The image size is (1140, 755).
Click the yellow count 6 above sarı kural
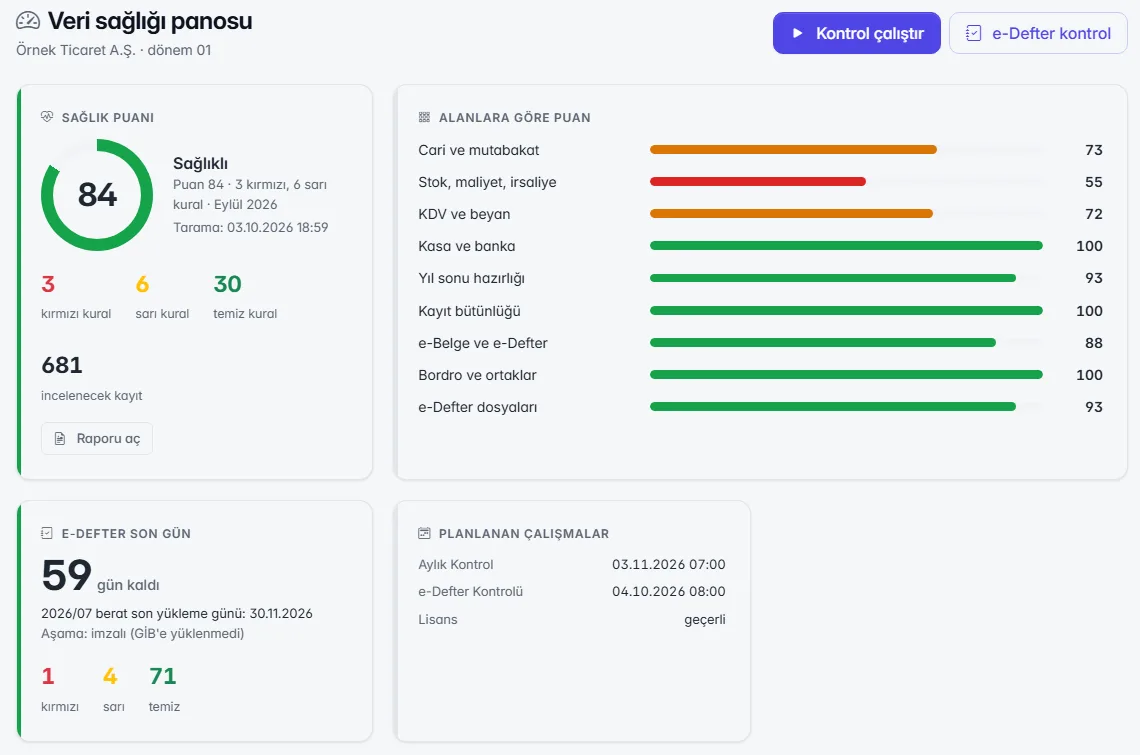142,284
